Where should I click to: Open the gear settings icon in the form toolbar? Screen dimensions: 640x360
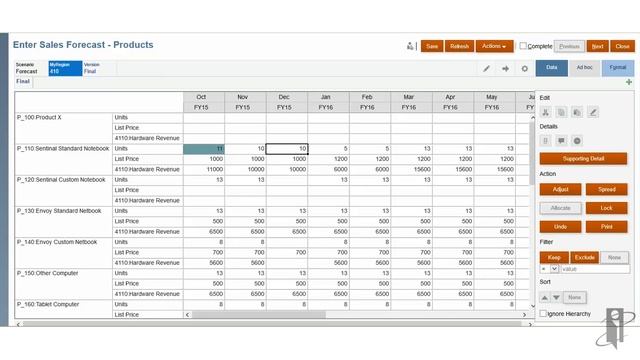click(524, 69)
